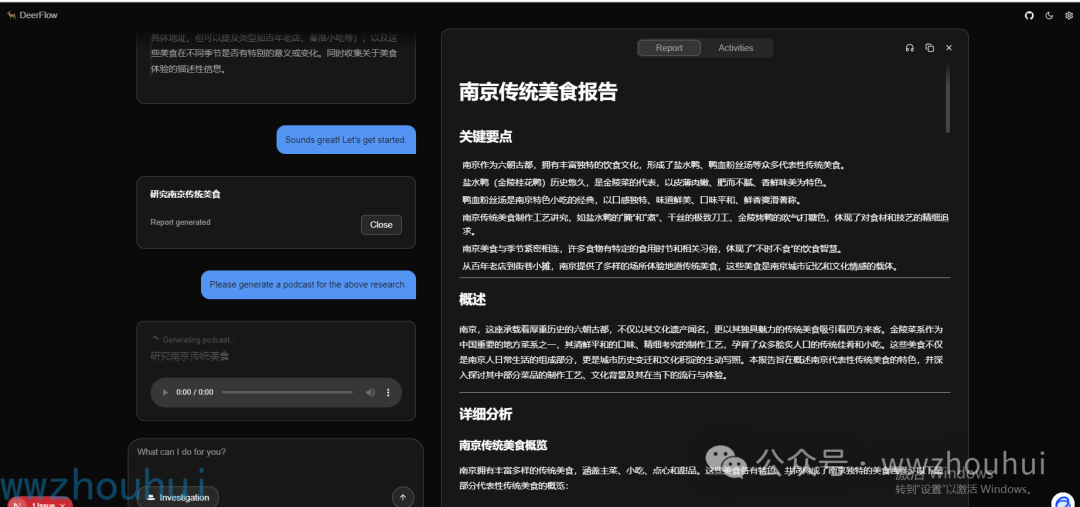
Task: Focus the 'What can I do for you?' input
Action: pyautogui.click(x=276, y=452)
